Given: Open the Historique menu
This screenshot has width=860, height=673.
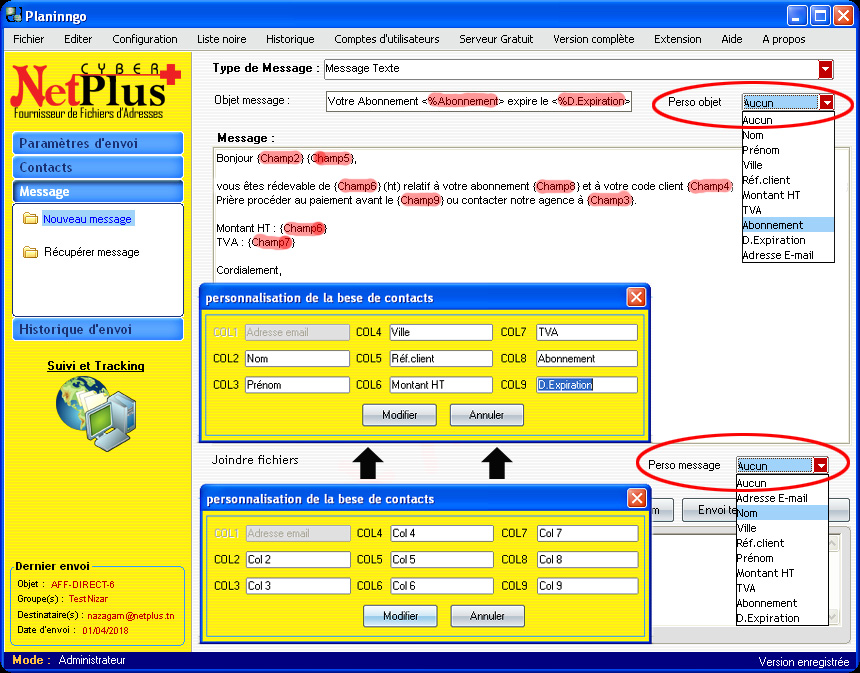Looking at the screenshot, I should pyautogui.click(x=290, y=39).
